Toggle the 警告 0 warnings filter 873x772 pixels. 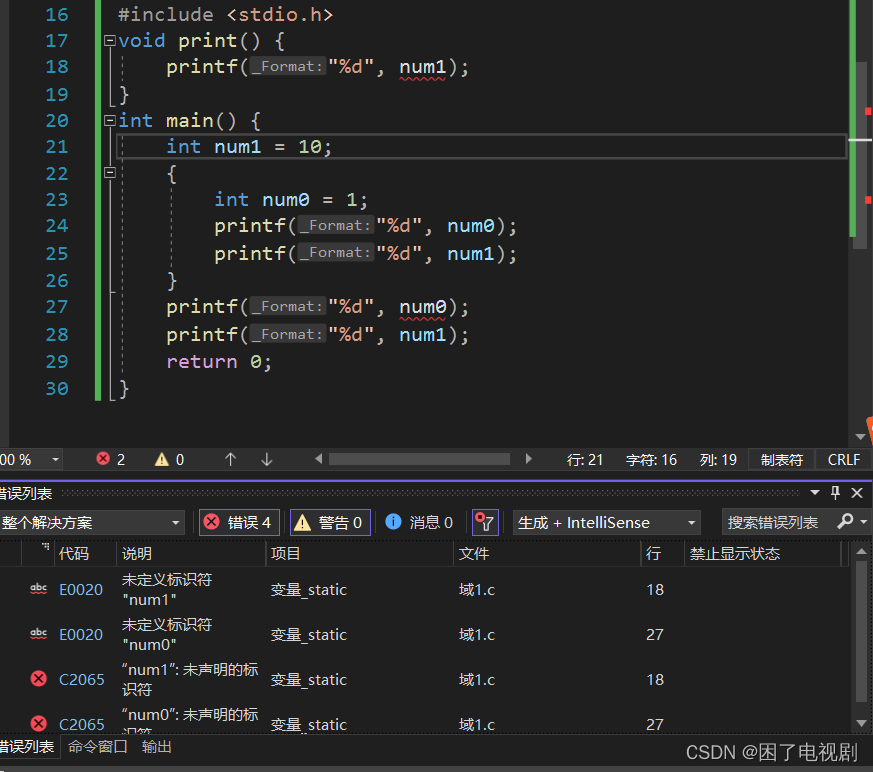pyautogui.click(x=331, y=522)
